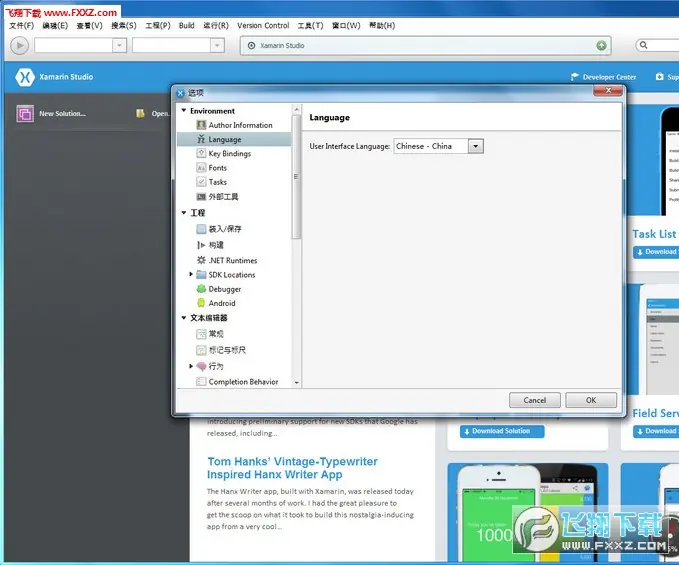The height and width of the screenshot is (565, 679).
Task: Click the tree scrollbar down arrow
Action: point(296,382)
